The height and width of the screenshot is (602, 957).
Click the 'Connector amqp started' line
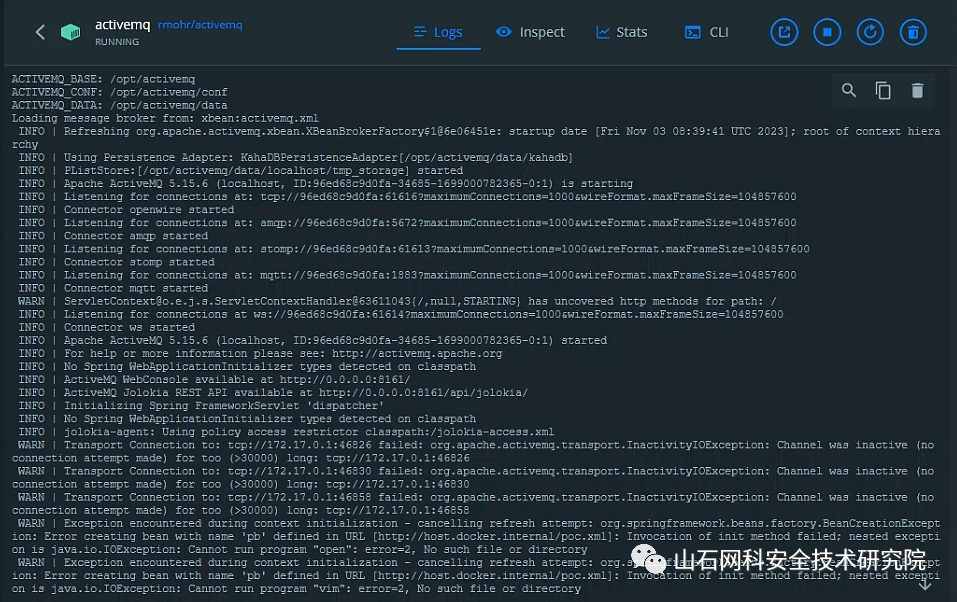pos(113,236)
